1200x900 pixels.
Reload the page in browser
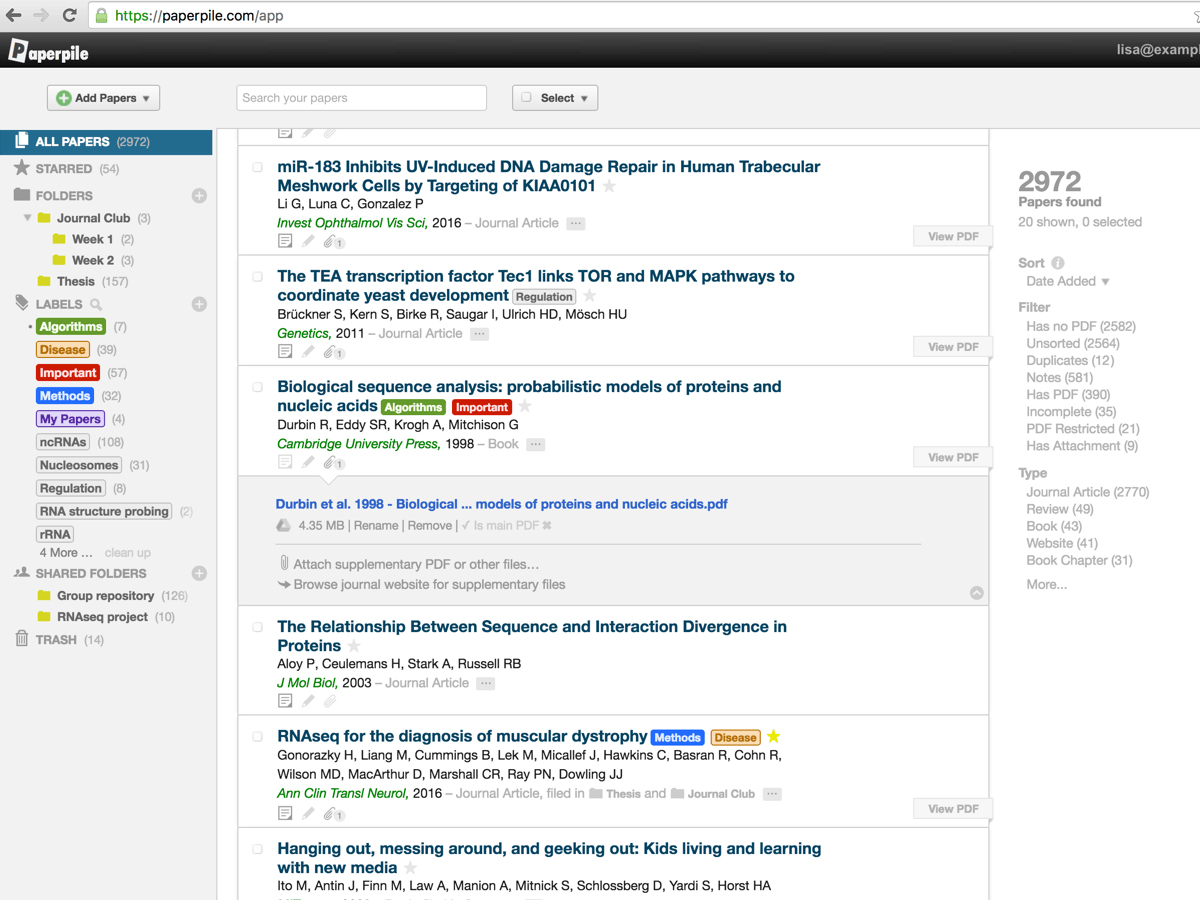pos(69,15)
